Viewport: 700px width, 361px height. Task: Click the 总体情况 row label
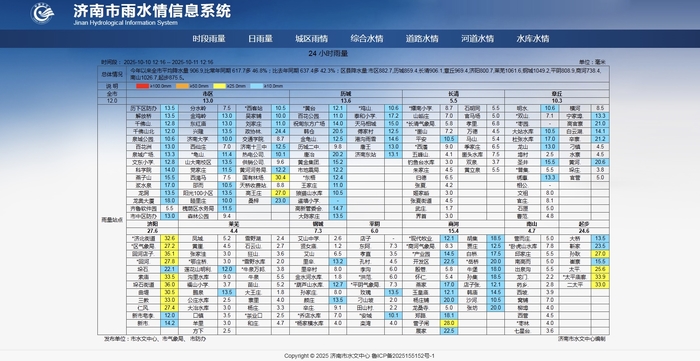(x=112, y=74)
